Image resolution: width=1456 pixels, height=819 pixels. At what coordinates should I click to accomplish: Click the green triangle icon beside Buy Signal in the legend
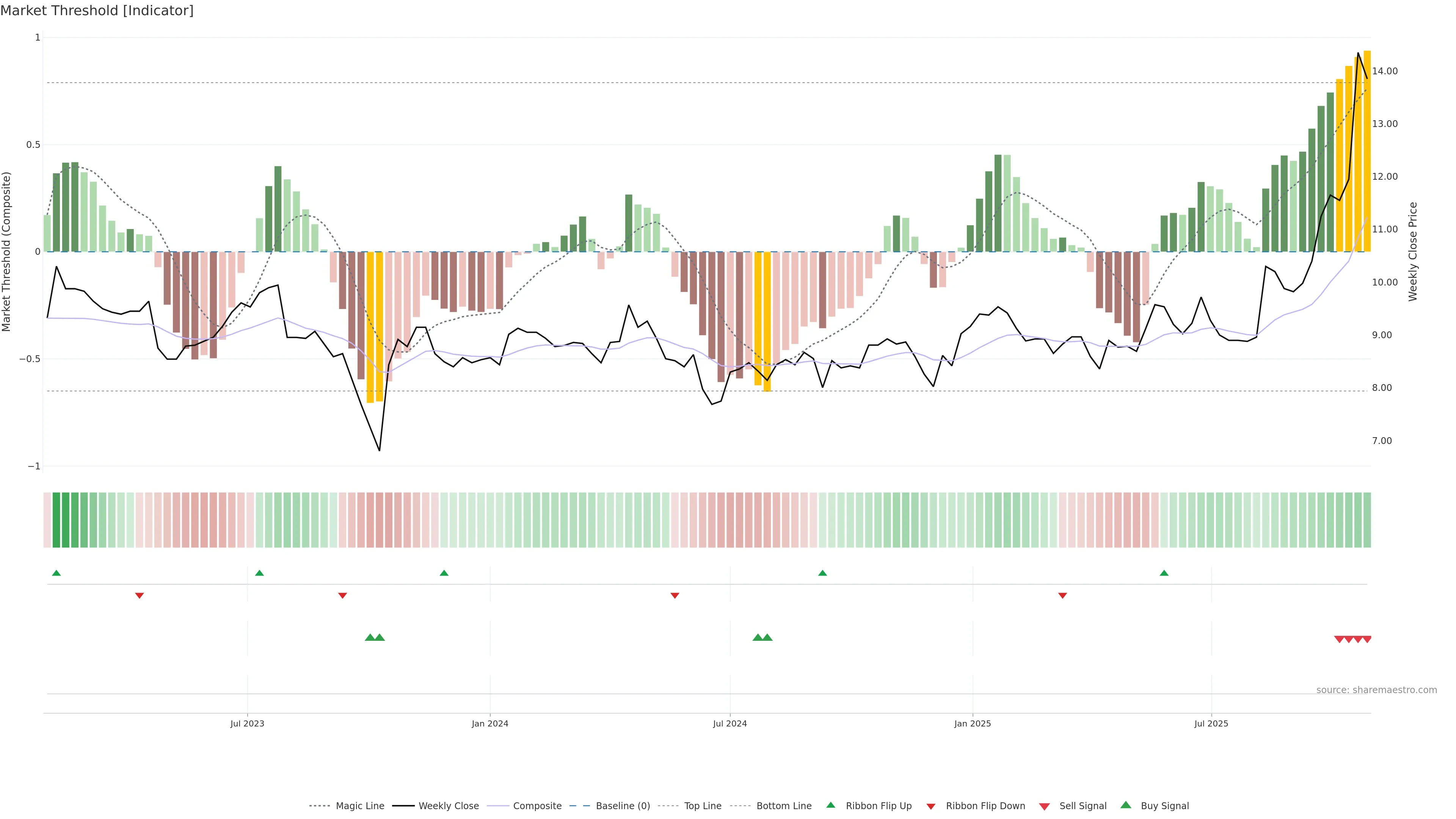[1126, 805]
